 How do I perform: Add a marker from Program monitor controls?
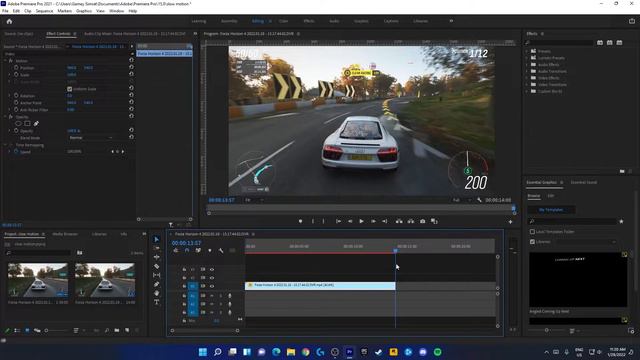pyautogui.click(x=300, y=221)
